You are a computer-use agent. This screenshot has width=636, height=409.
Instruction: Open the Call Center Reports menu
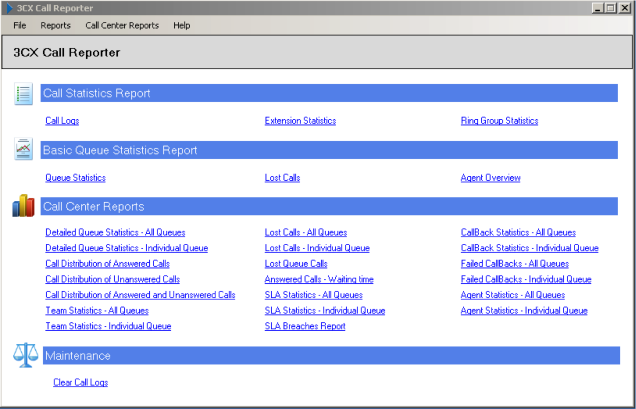click(x=122, y=26)
